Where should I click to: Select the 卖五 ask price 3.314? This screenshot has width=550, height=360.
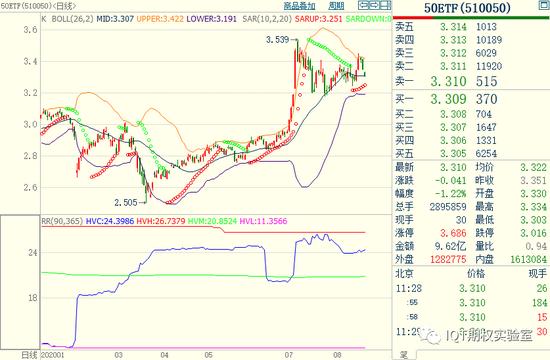click(453, 27)
